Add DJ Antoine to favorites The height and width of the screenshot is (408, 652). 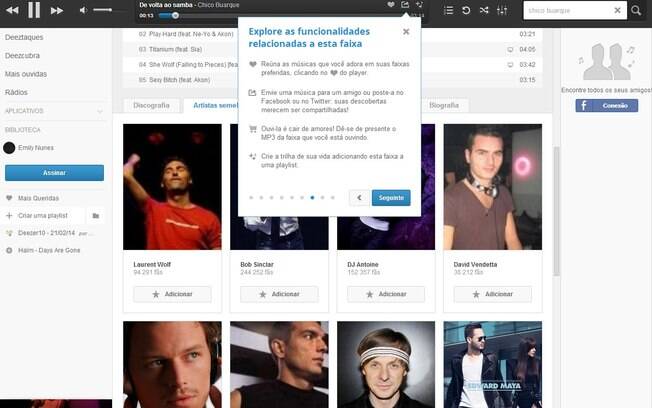click(386, 294)
